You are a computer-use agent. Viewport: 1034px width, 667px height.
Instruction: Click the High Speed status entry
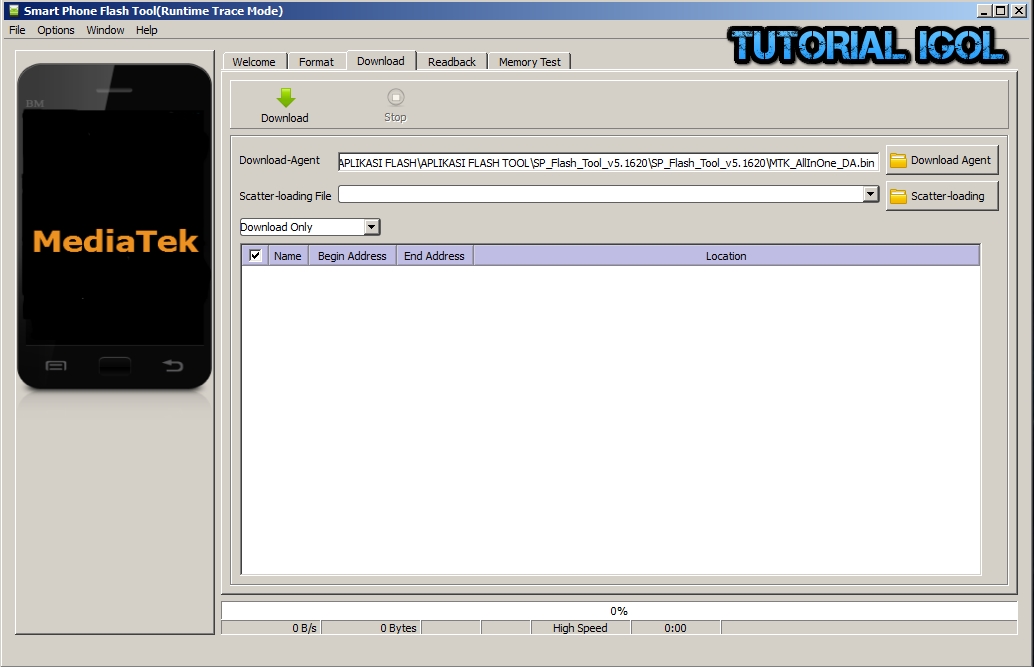[x=580, y=628]
